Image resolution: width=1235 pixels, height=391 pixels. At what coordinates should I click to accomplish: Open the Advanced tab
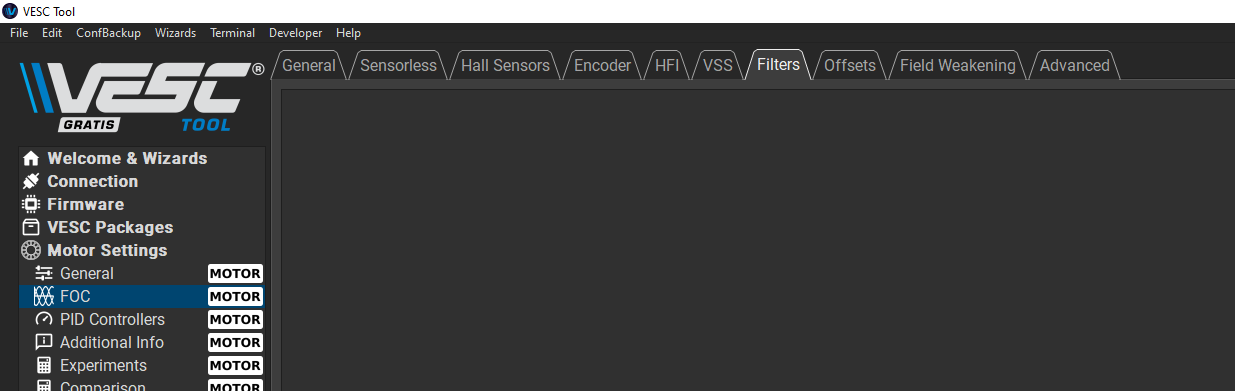tap(1074, 65)
